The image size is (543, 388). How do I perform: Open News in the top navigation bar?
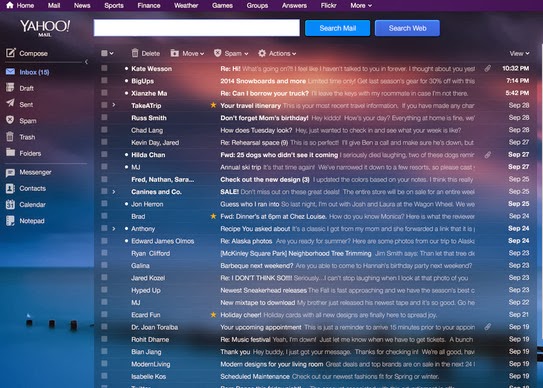[82, 6]
